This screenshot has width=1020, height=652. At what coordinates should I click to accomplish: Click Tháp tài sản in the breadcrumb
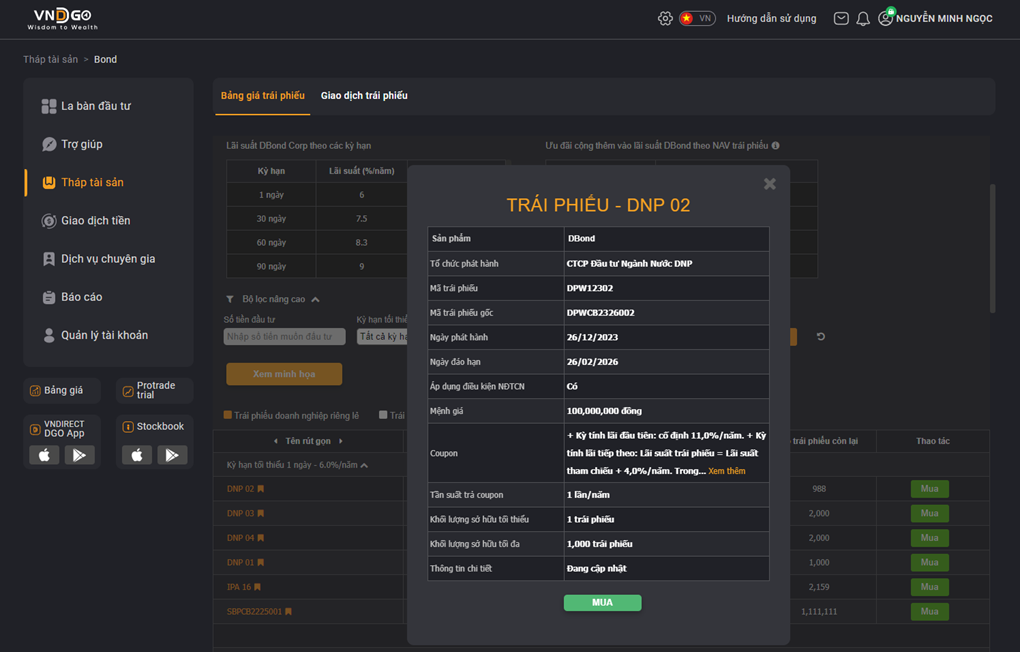click(x=51, y=59)
